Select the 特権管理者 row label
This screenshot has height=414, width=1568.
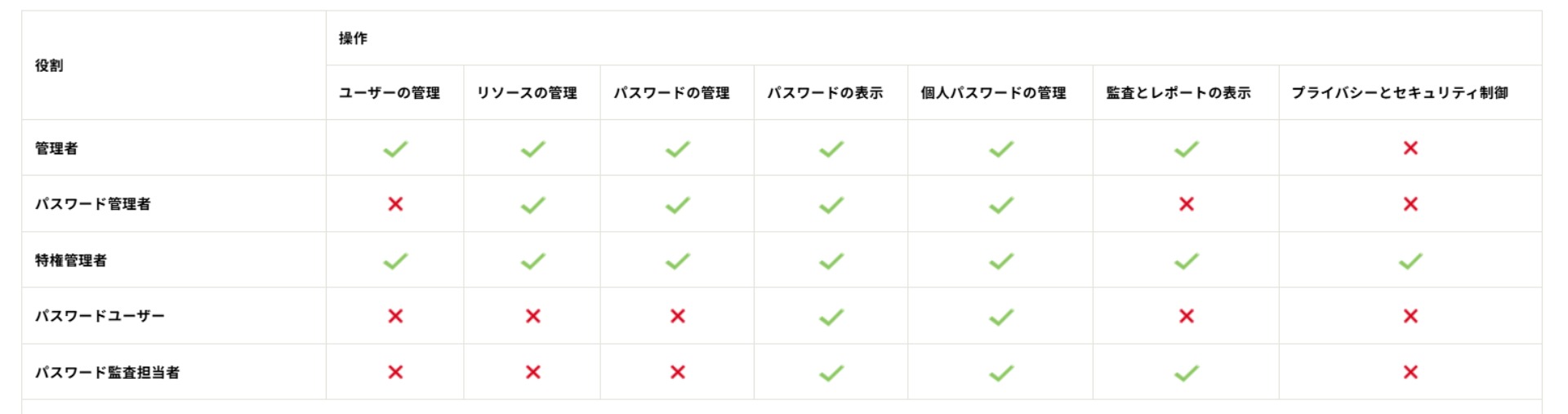(71, 260)
